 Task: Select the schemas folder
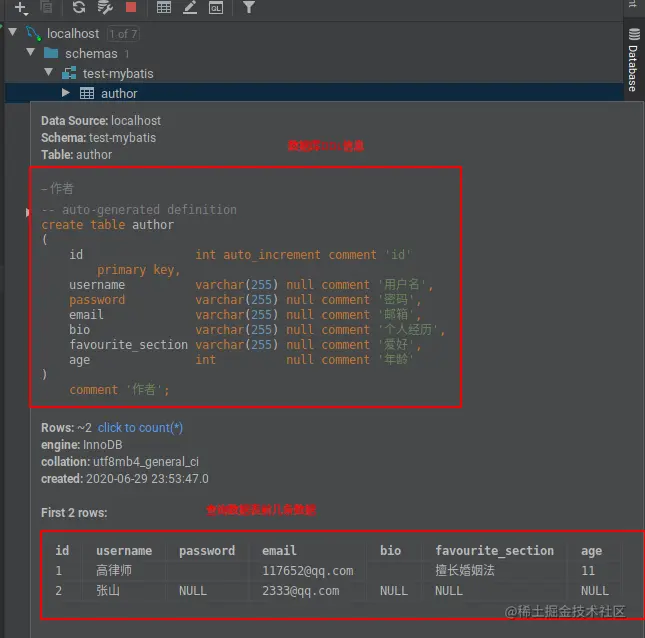pyautogui.click(x=91, y=53)
